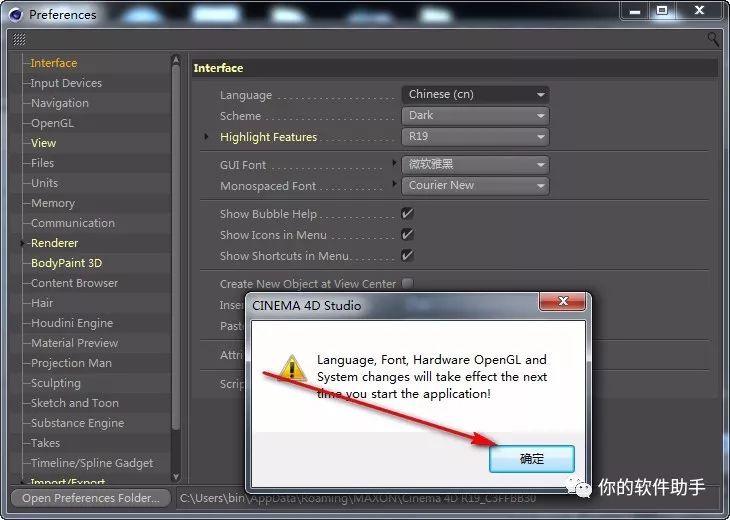The height and width of the screenshot is (520, 730).
Task: Open Sculpting preferences
Action: [55, 383]
